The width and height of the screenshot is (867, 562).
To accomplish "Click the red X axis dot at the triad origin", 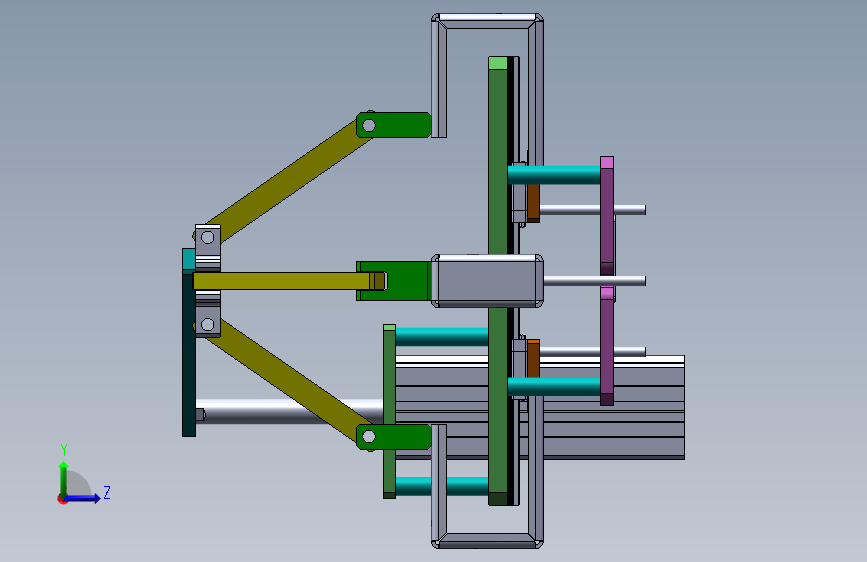I will tap(62, 499).
